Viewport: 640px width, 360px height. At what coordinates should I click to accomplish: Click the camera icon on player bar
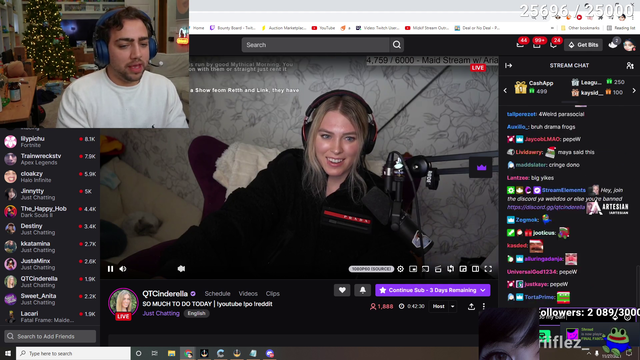pyautogui.click(x=181, y=269)
